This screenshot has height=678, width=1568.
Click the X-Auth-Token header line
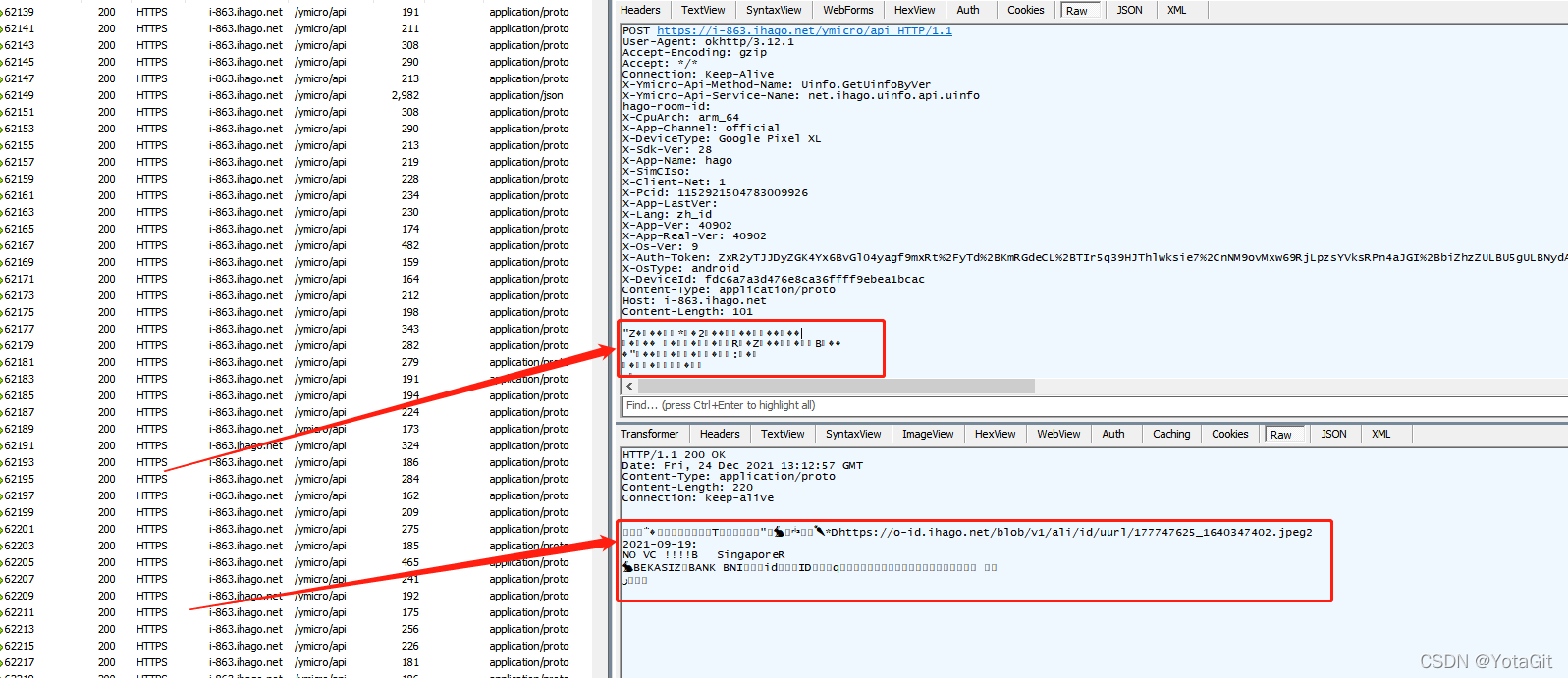pos(1095,257)
